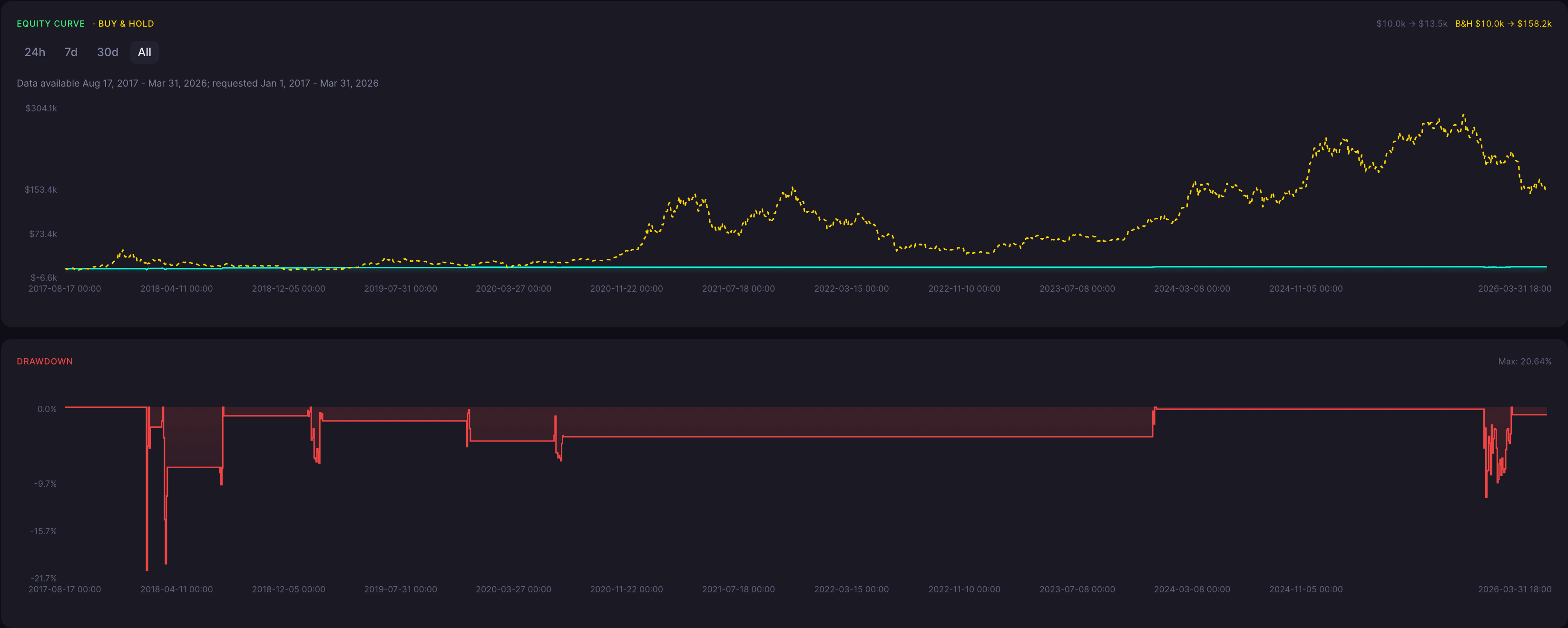Screen dimensions: 1568x628
Task: Click the $153.4k equity axis label
Action: [x=41, y=190]
